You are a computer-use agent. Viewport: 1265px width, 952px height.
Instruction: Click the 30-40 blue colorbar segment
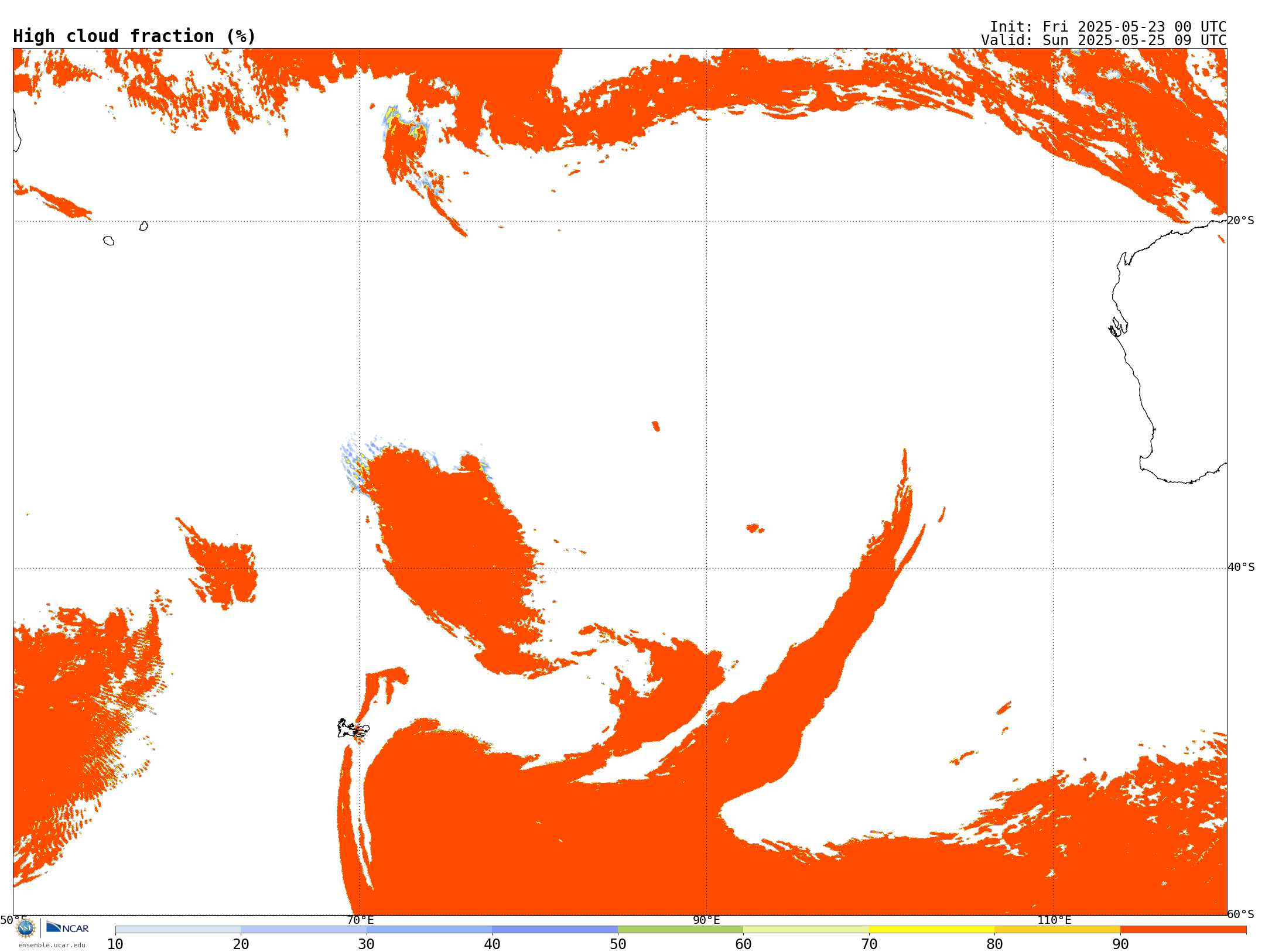click(x=429, y=930)
